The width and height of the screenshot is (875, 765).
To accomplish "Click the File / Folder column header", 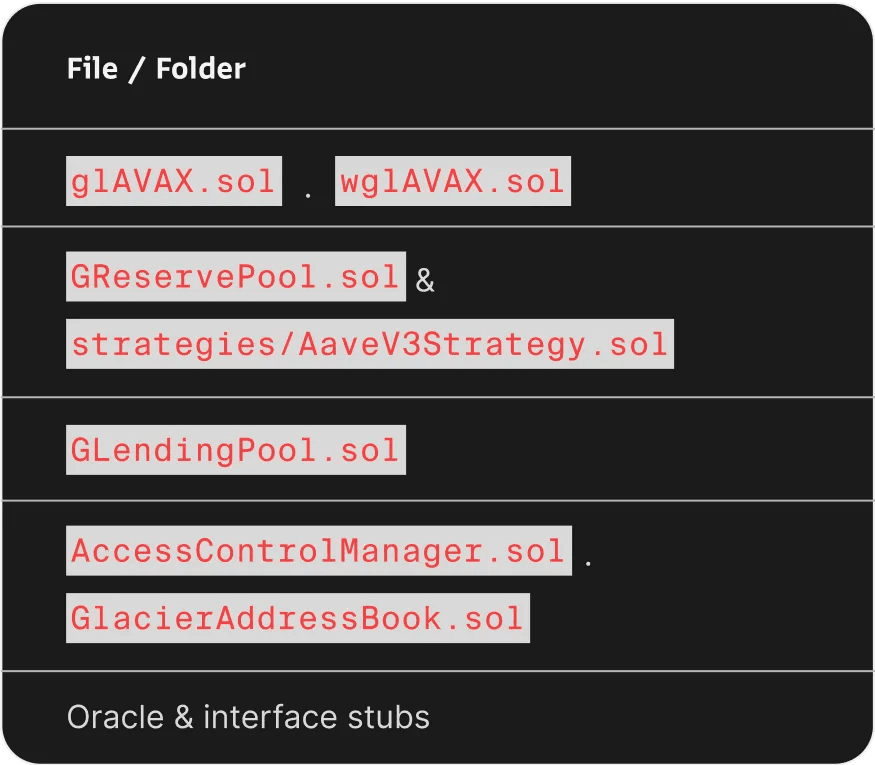I will point(156,69).
